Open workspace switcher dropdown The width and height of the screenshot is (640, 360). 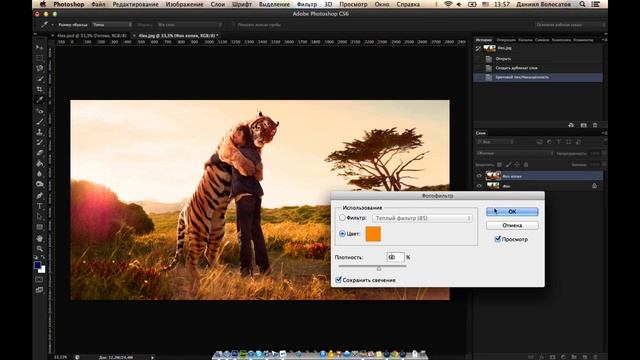570,25
